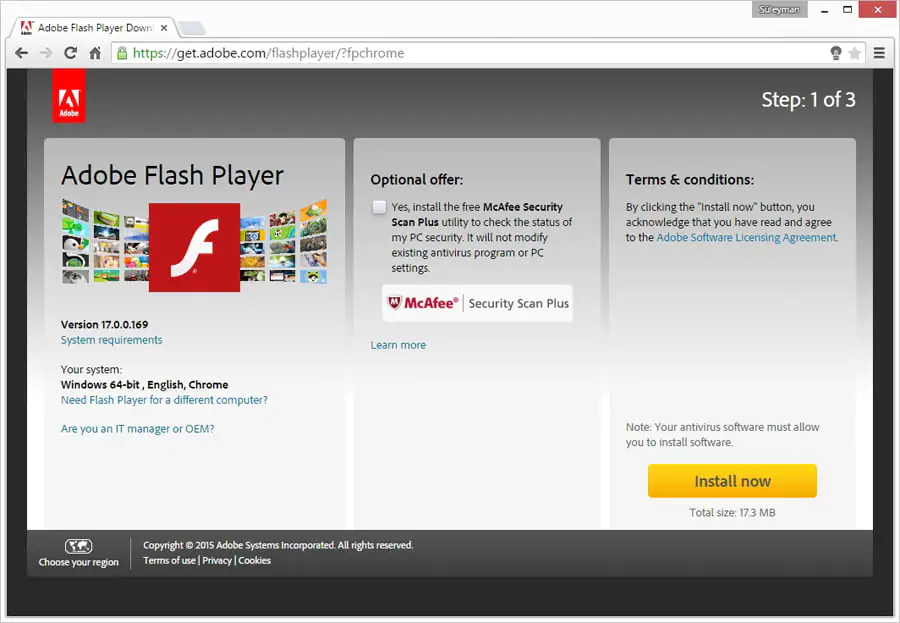Select the Adobe Flash Player Download tab

point(90,27)
